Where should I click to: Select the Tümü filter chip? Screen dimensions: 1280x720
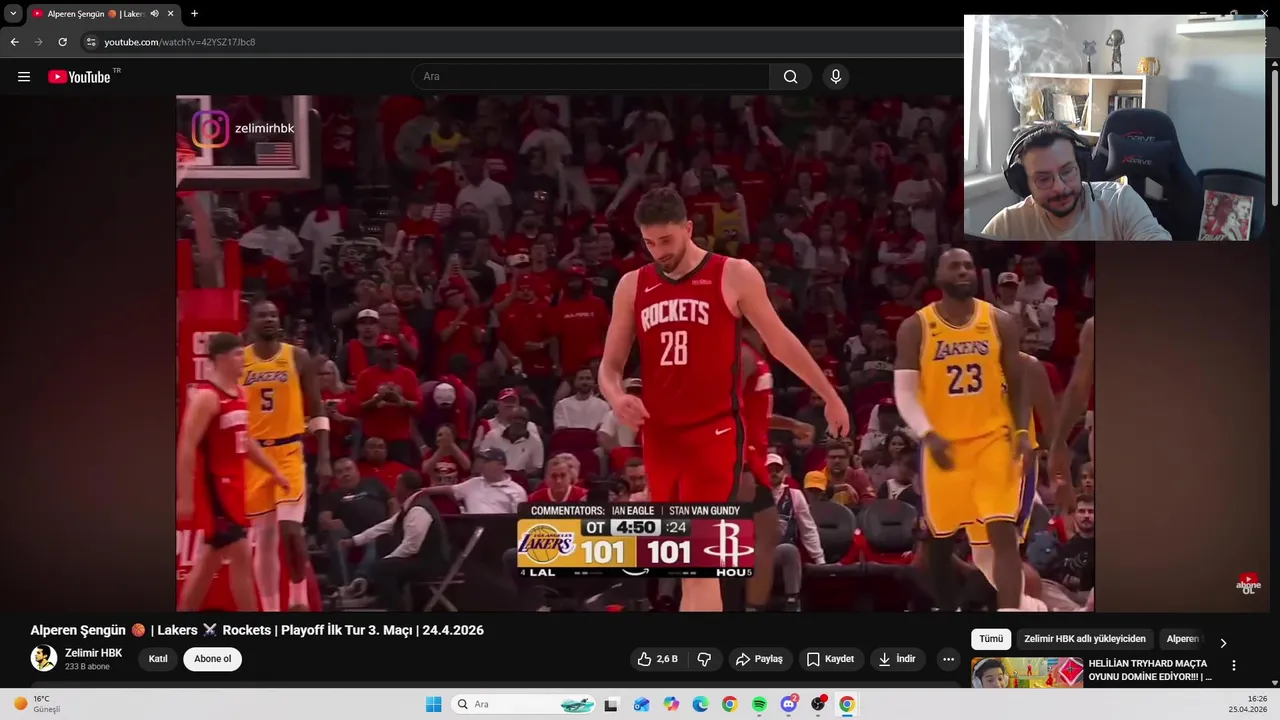991,639
